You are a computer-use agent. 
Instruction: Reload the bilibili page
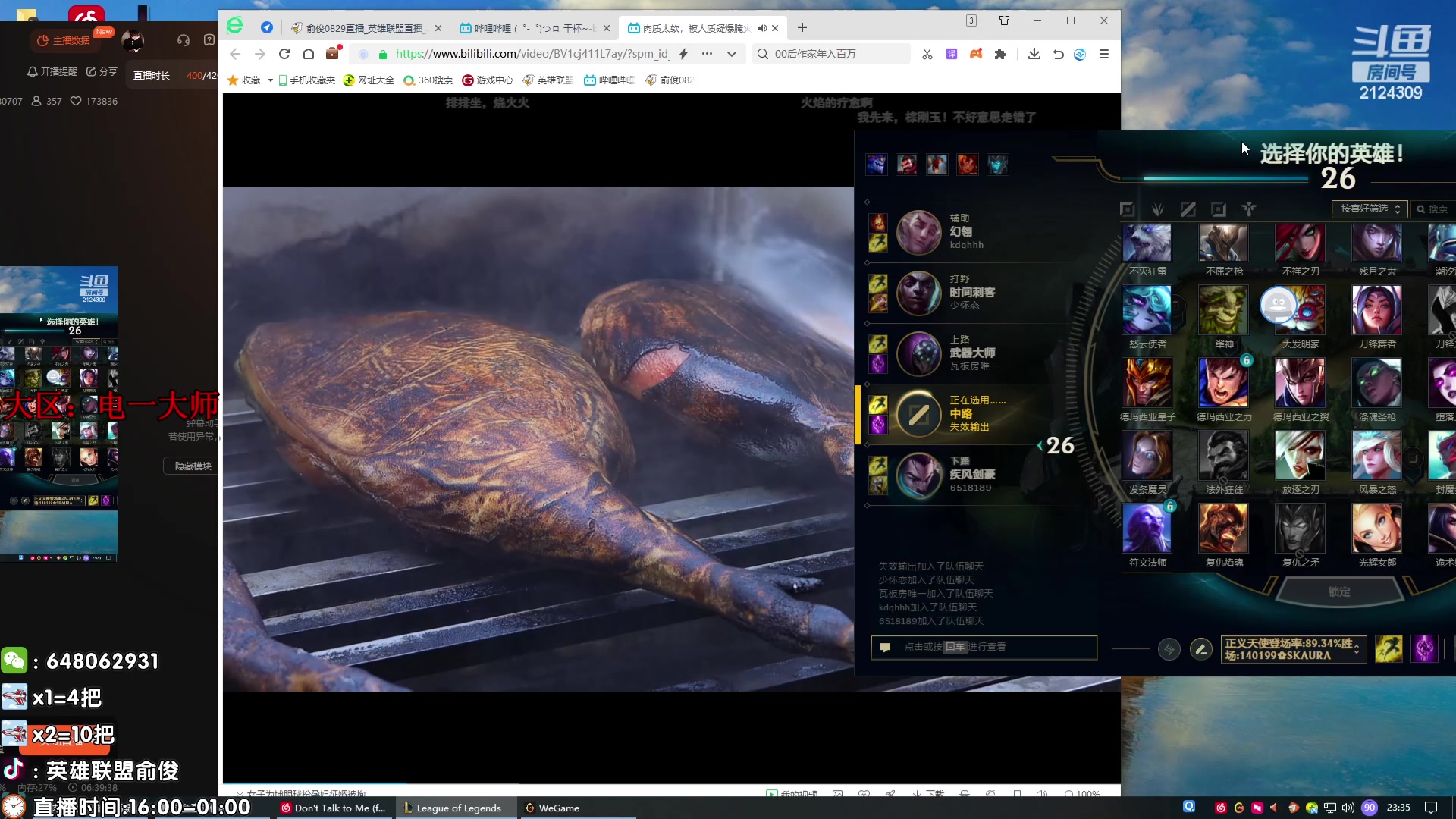pos(284,54)
